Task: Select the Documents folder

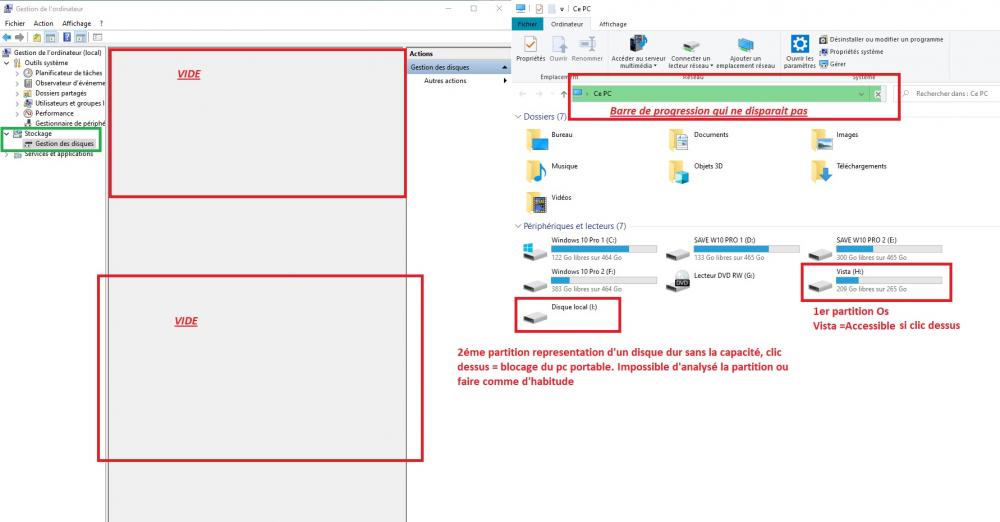Action: point(698,138)
